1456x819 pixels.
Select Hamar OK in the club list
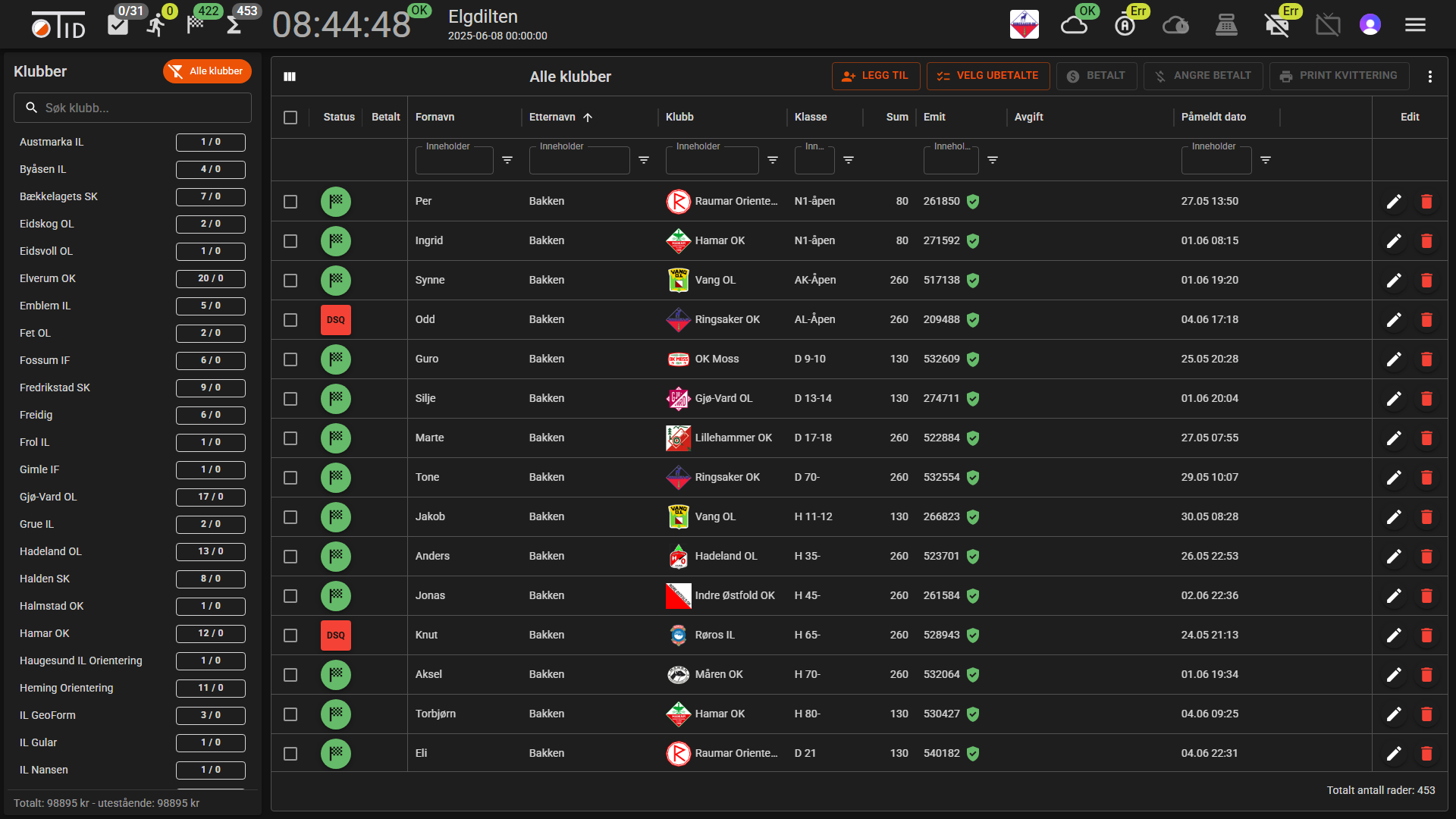pos(133,634)
